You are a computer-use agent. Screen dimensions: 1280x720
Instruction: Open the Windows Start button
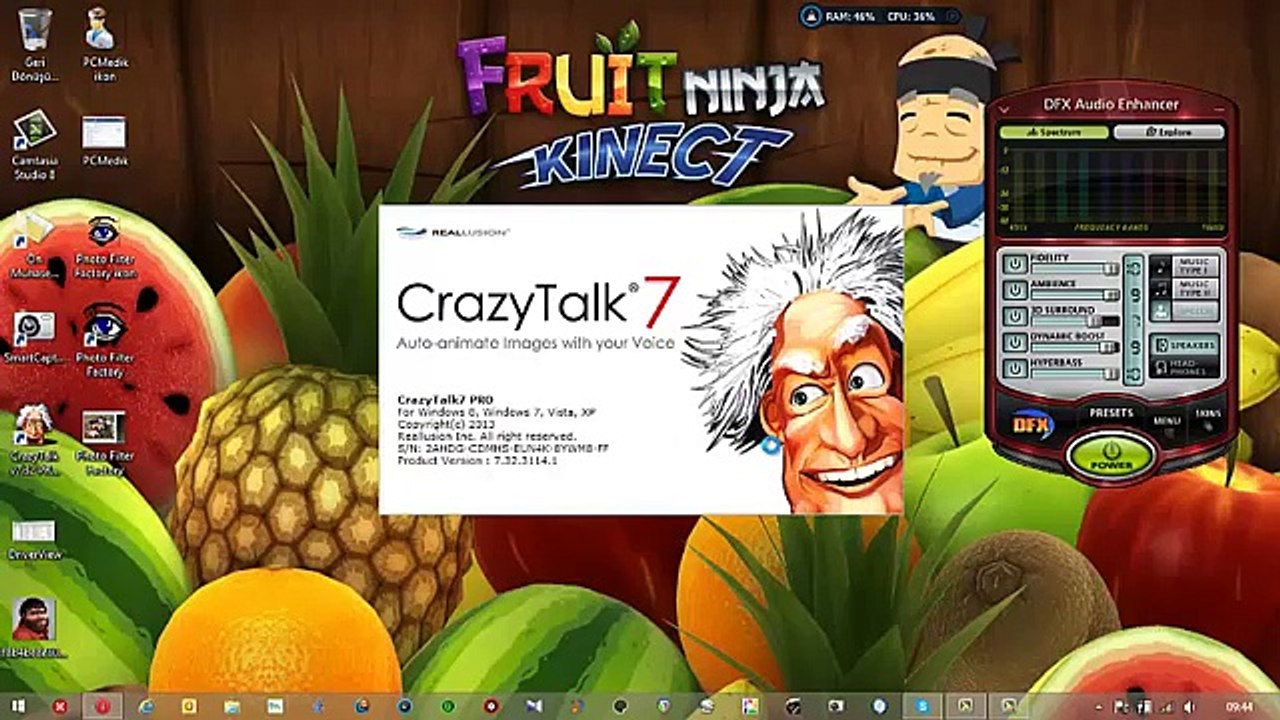pyautogui.click(x=17, y=706)
